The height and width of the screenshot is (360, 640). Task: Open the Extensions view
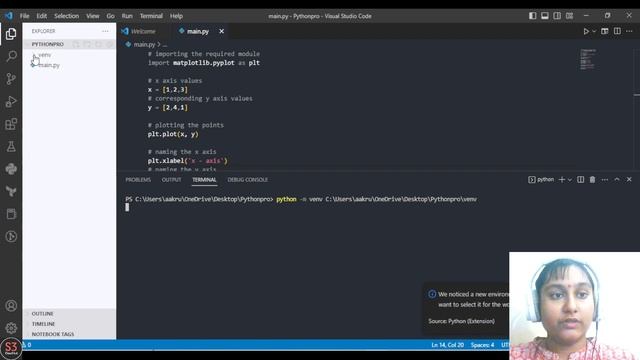point(11,124)
